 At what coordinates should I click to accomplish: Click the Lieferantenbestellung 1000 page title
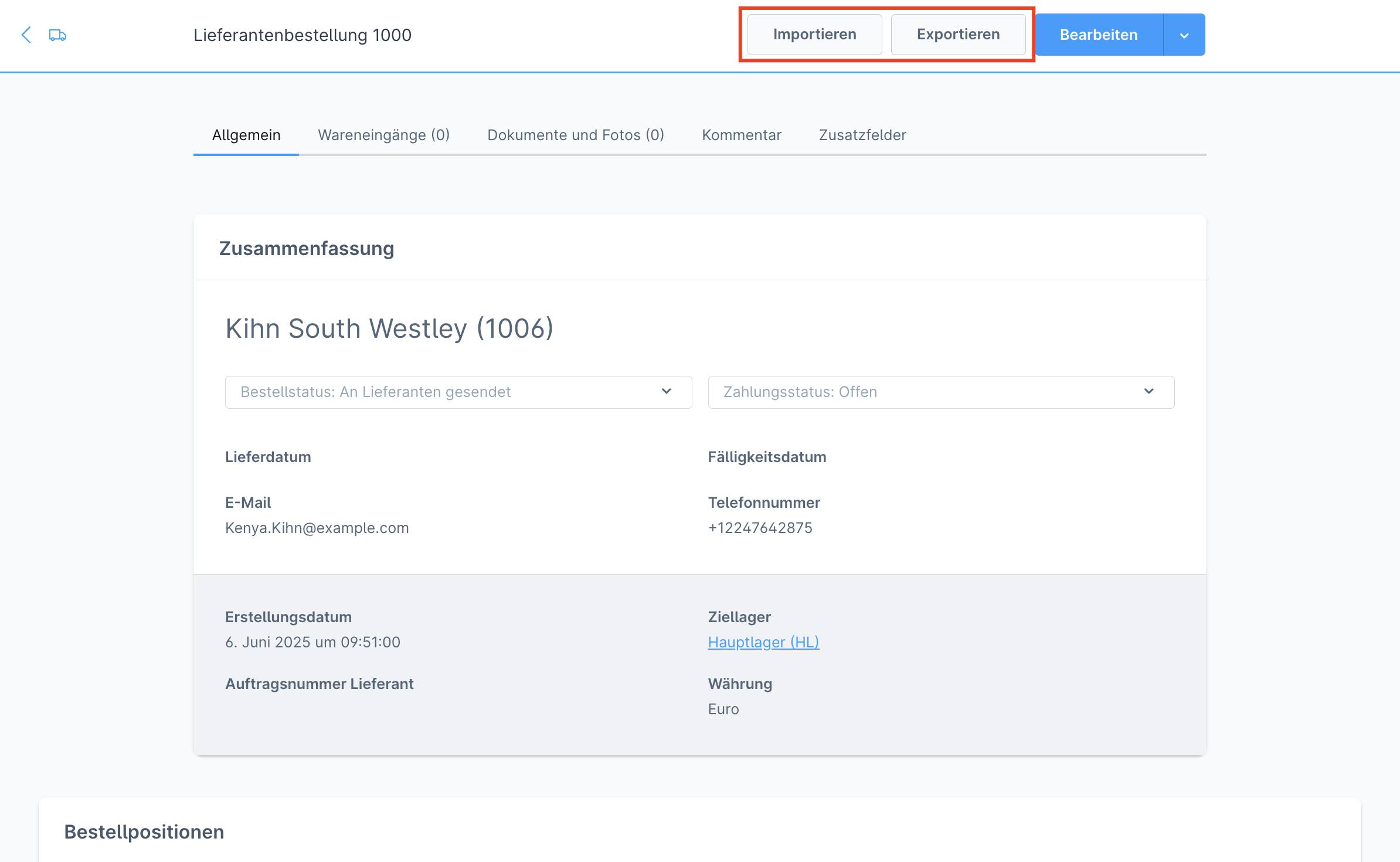[303, 35]
